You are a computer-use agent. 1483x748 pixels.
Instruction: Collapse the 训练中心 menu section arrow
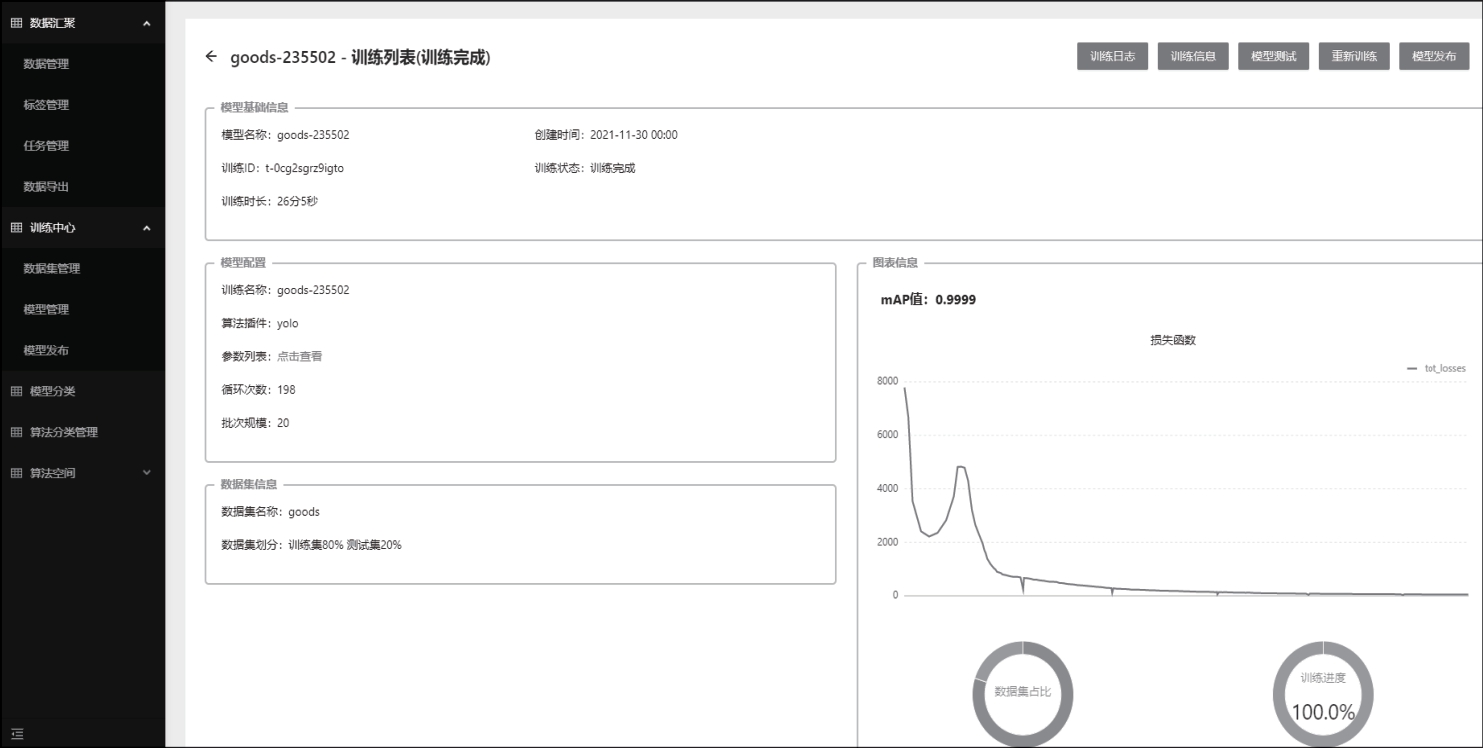coord(147,228)
